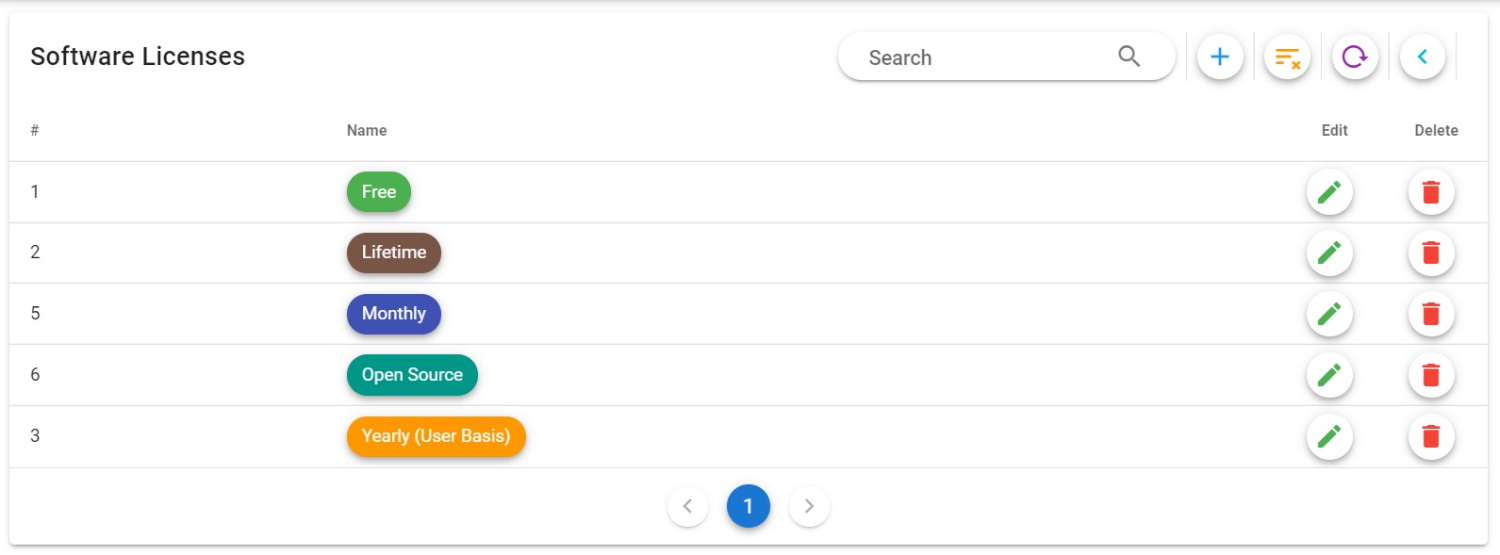Click the add new license plus icon

coord(1219,57)
